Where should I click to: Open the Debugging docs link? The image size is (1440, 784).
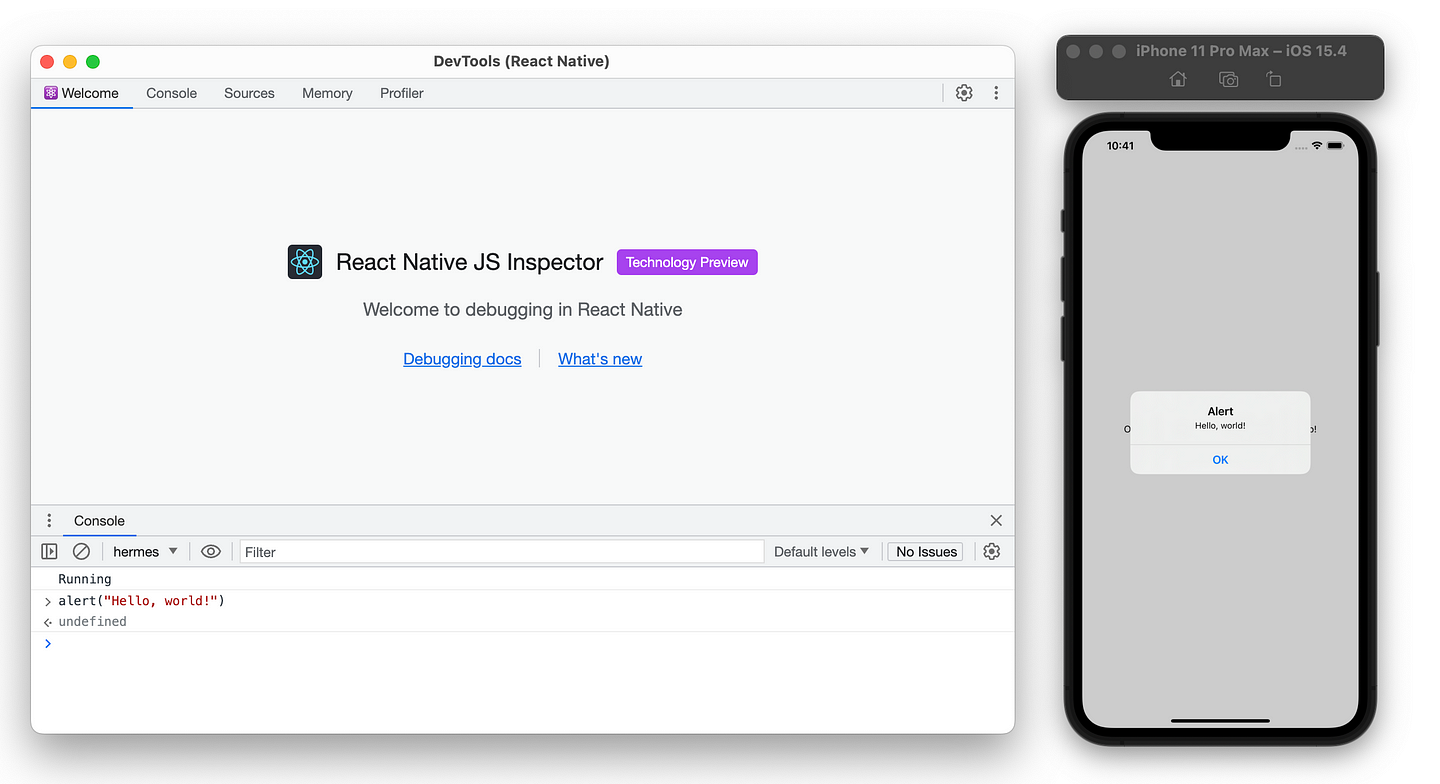[462, 359]
